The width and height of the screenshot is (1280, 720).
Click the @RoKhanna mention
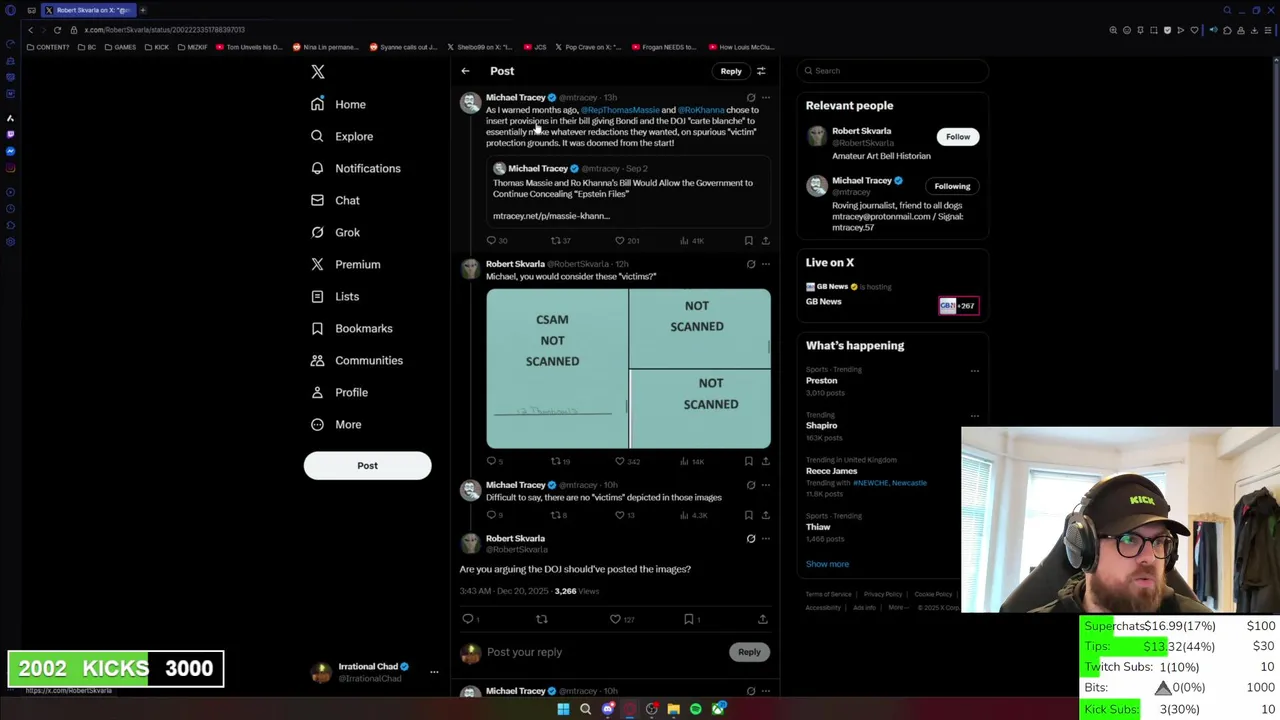tap(701, 110)
